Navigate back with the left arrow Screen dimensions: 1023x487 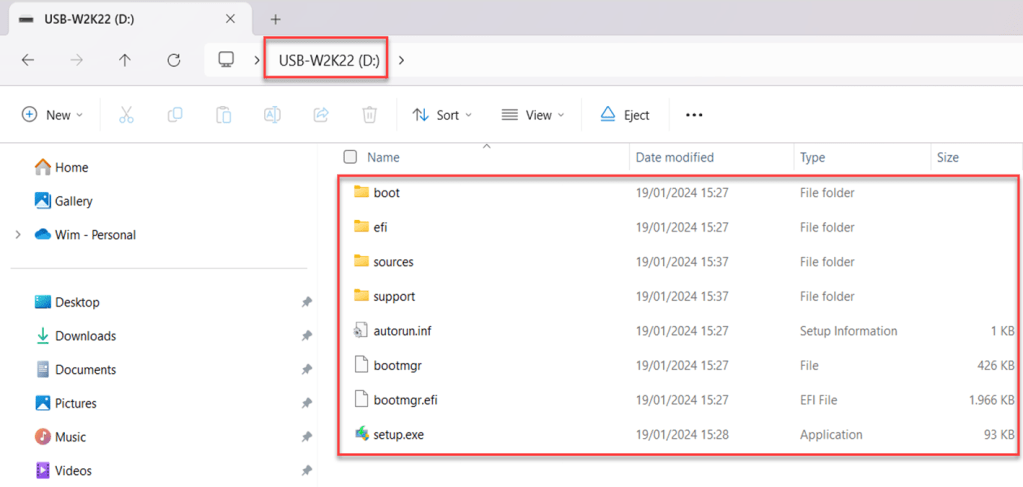28,60
